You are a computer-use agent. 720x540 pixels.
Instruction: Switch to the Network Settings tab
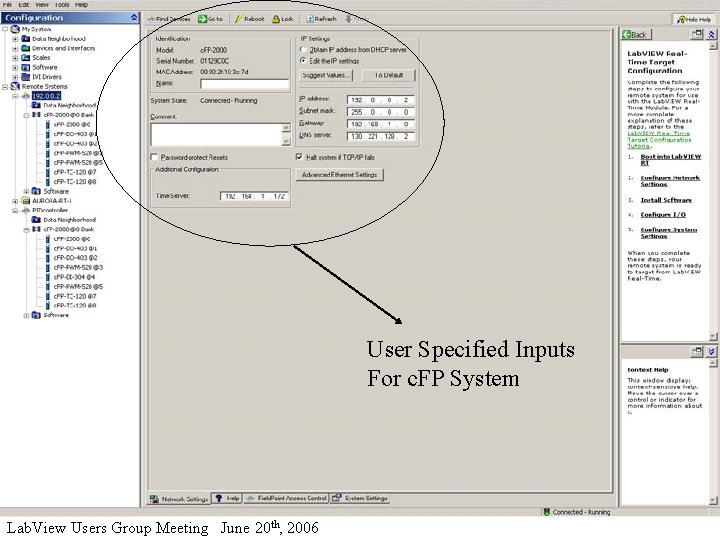coord(179,499)
